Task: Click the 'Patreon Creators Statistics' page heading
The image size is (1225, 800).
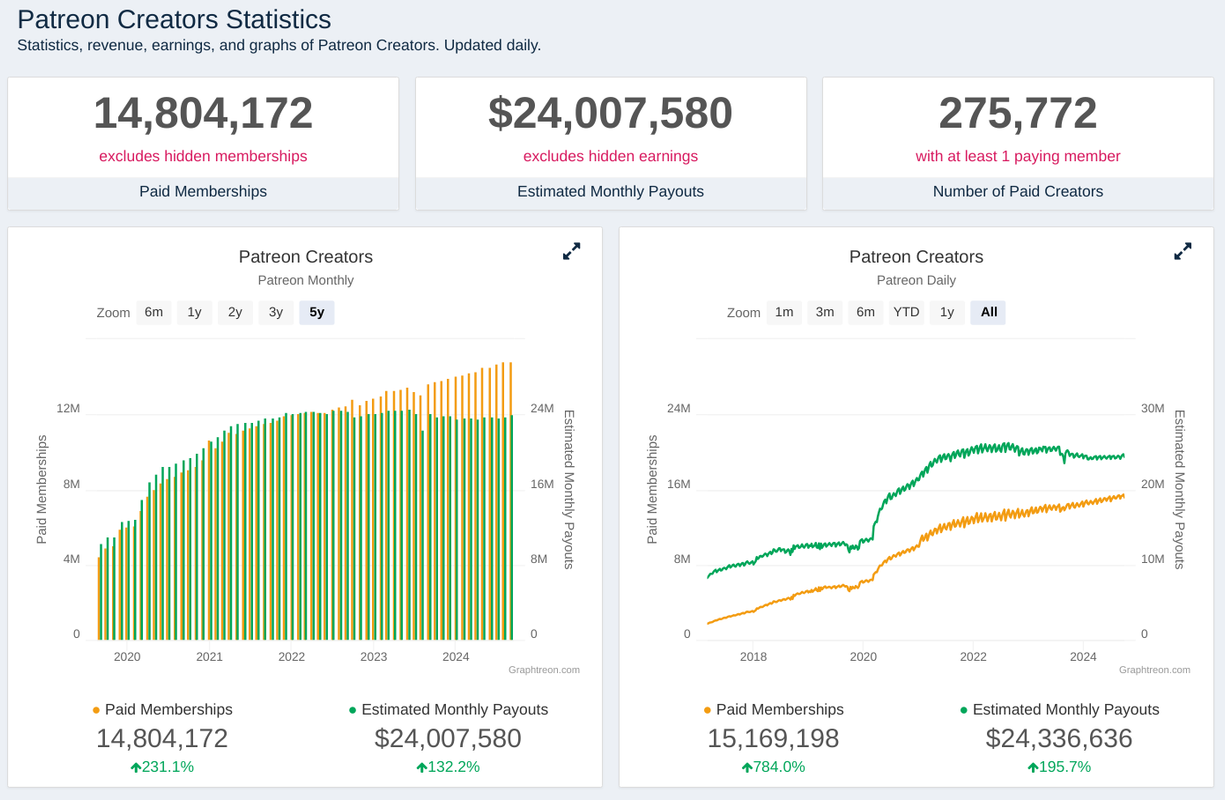Action: pos(174,19)
